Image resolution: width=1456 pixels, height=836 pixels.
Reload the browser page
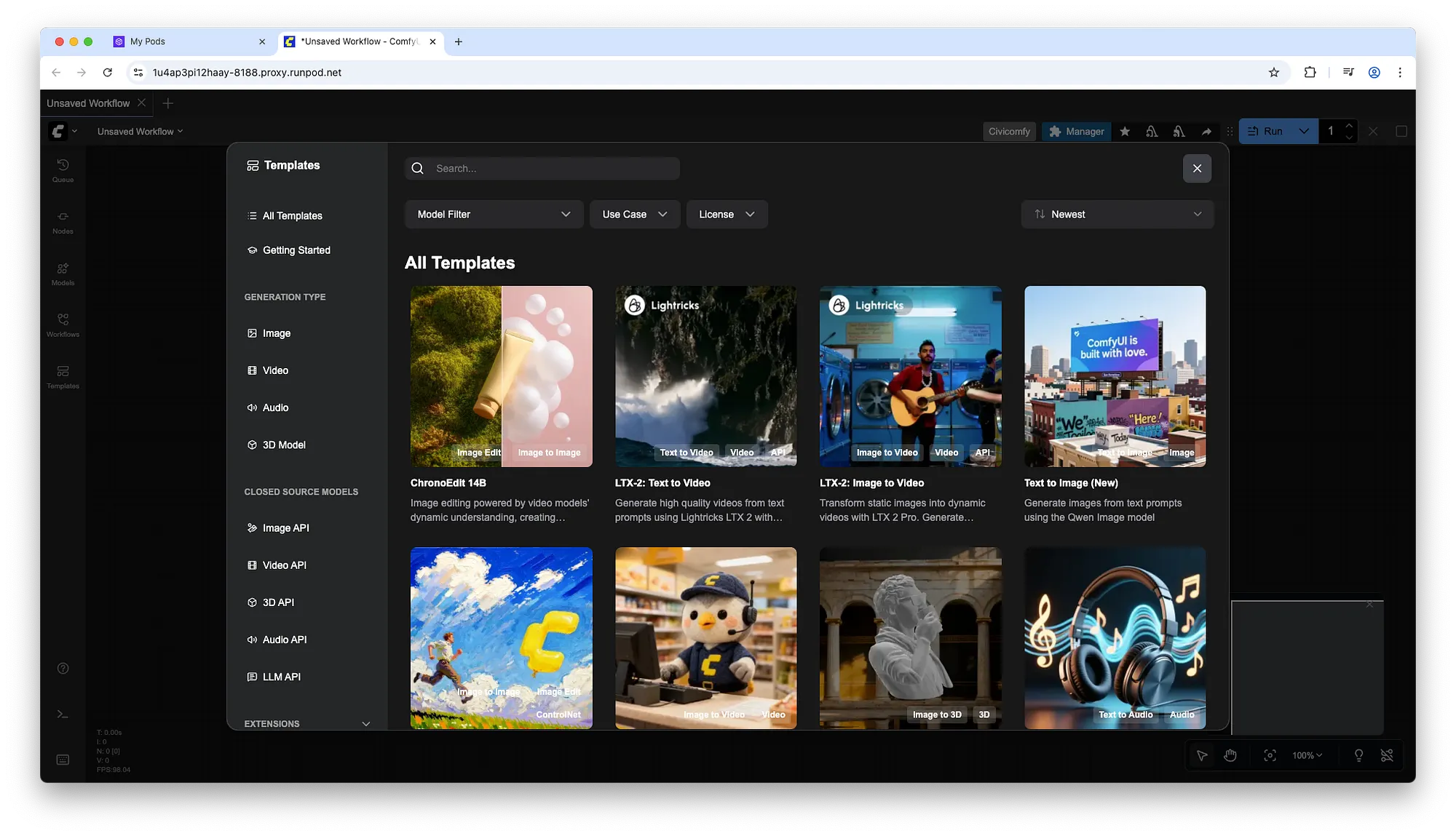pos(107,72)
